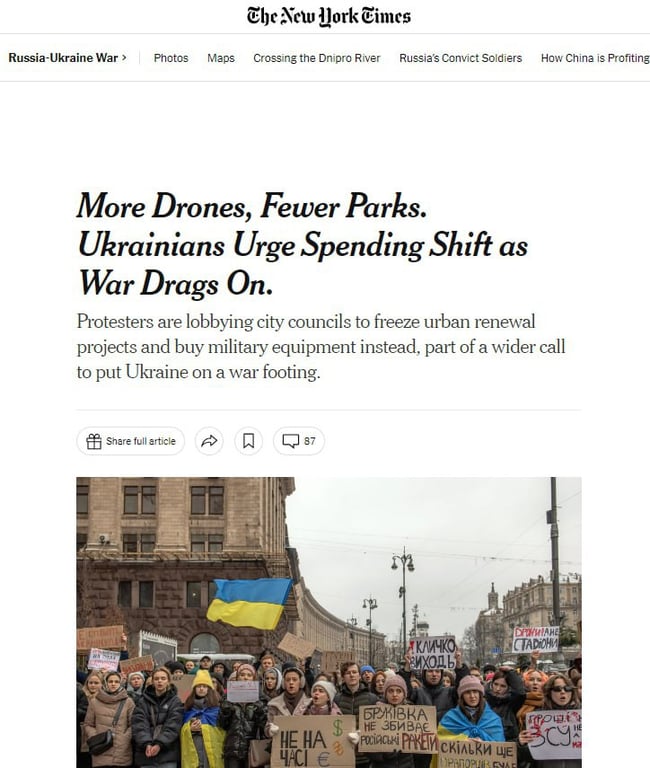Expand the Russia-Ukraine War section chevron
This screenshot has height=768, width=650.
pyautogui.click(x=124, y=57)
